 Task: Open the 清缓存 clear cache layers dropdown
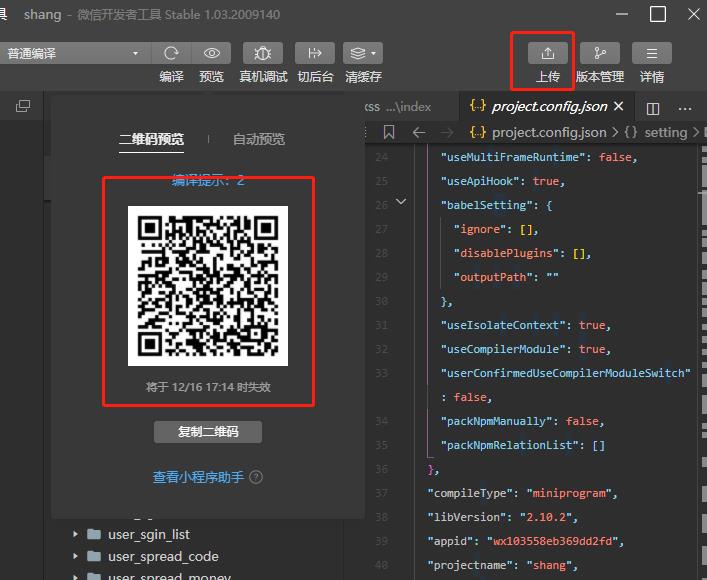click(x=363, y=54)
